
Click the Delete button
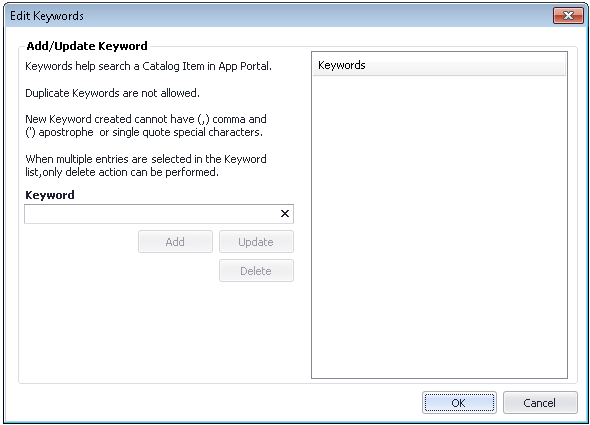point(256,271)
